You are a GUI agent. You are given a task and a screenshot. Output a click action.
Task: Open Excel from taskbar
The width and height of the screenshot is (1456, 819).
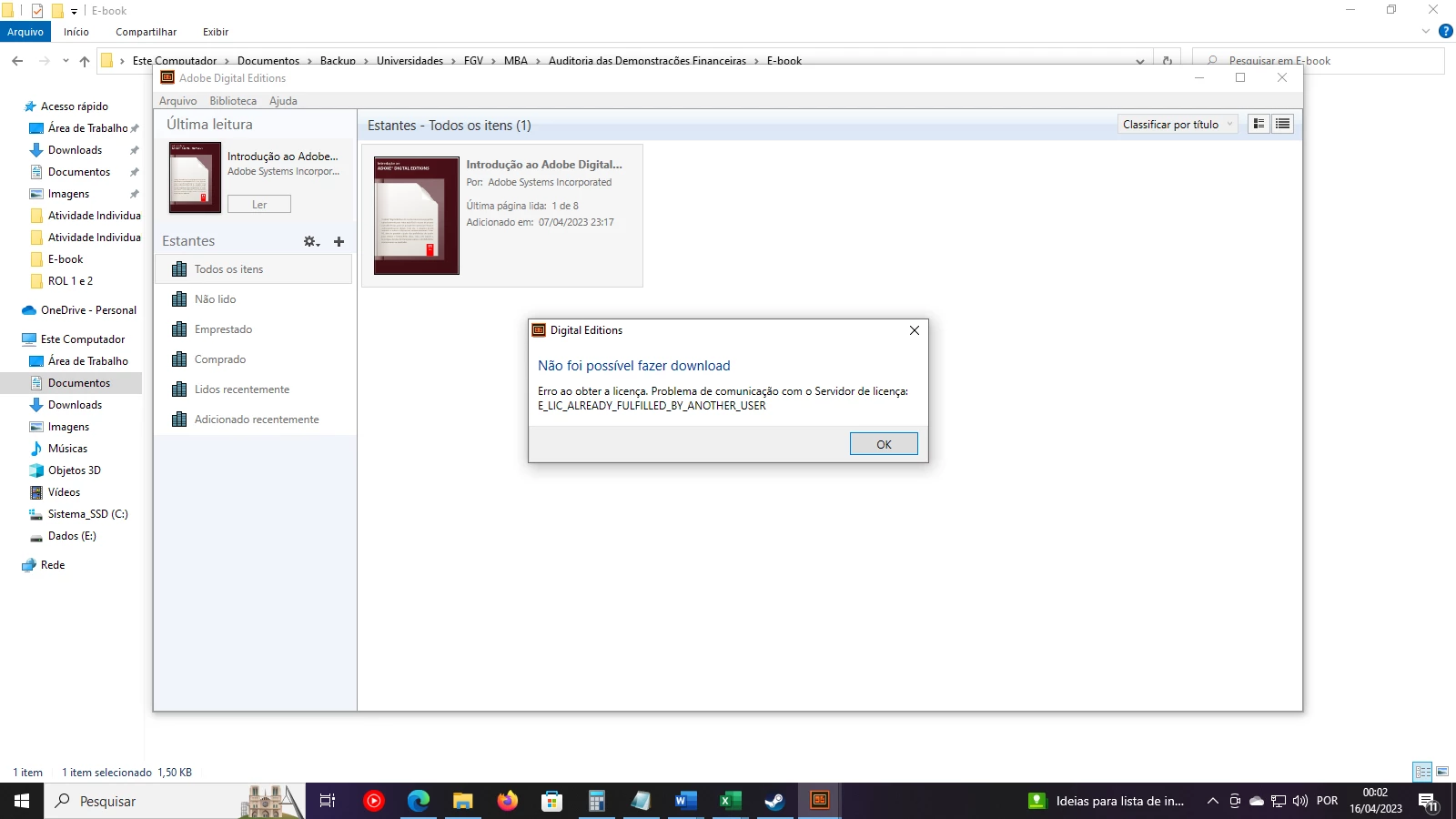[x=730, y=801]
